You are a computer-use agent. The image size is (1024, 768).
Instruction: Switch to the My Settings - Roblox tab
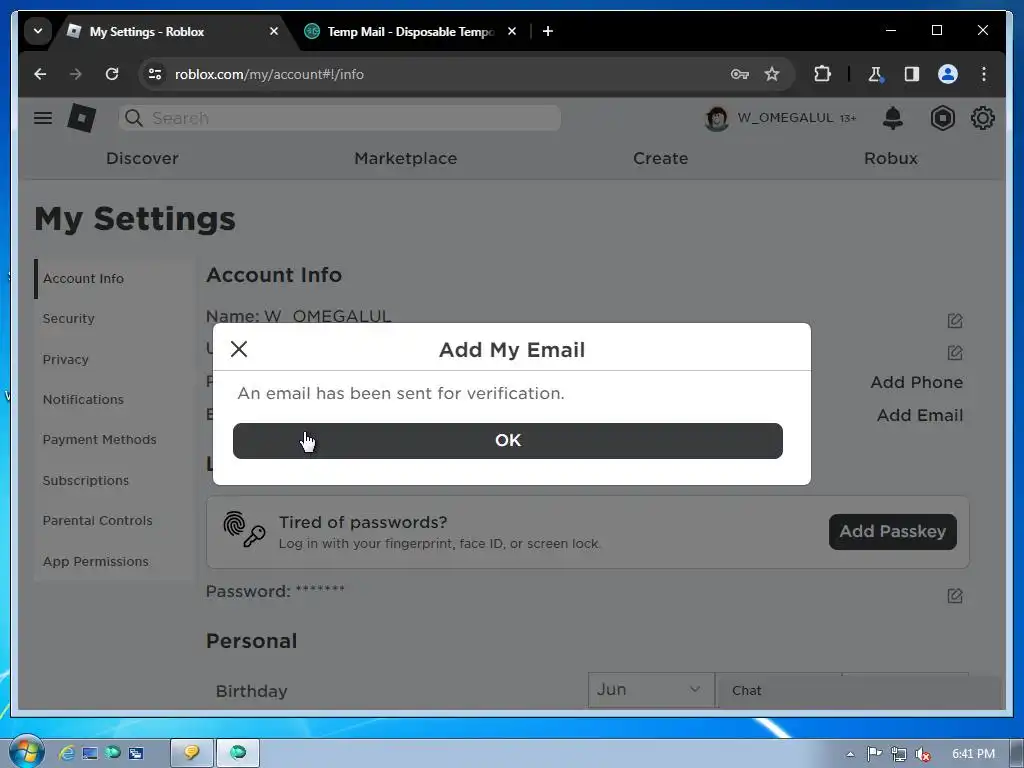[x=147, y=31]
